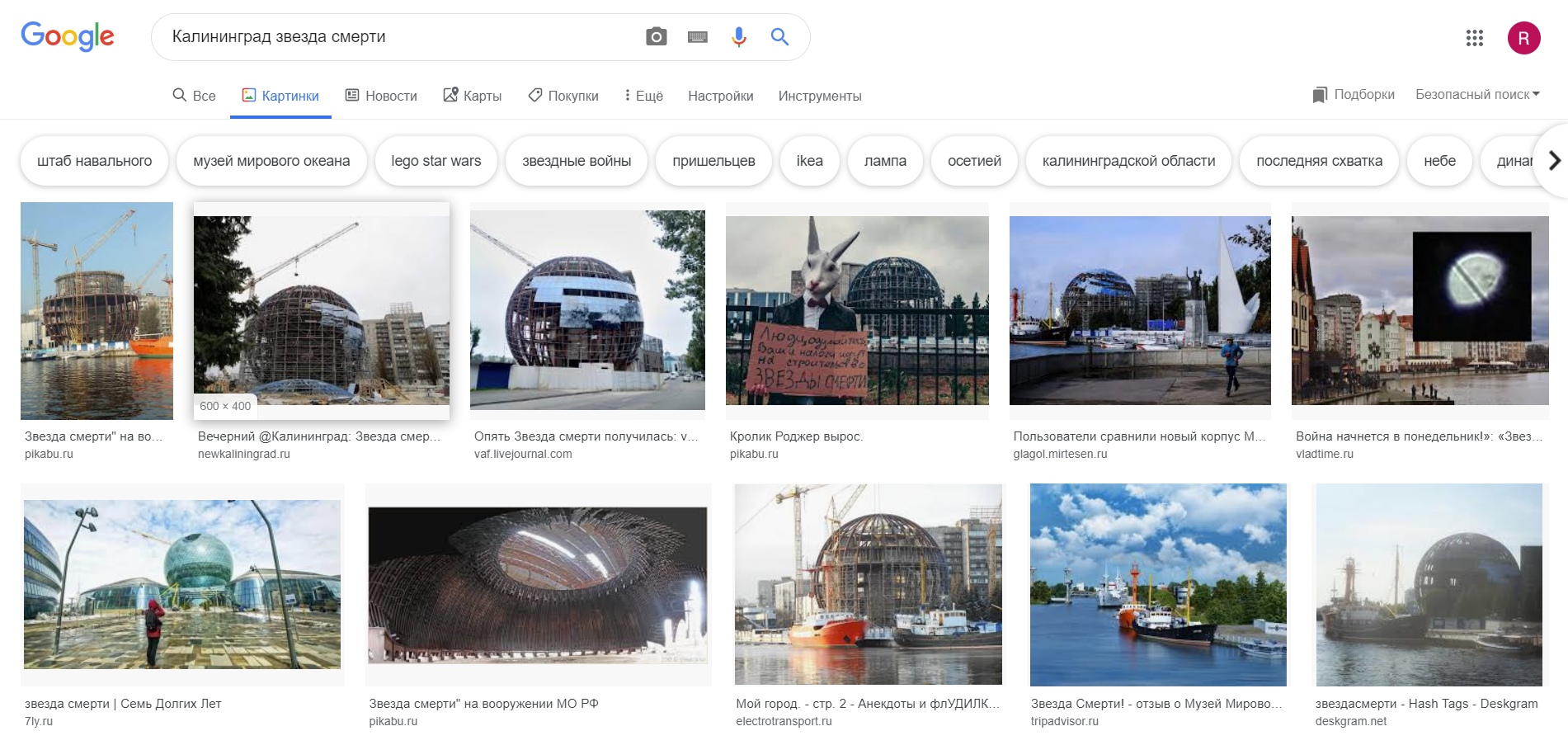Click the Вечерний @Калининград result title
The height and width of the screenshot is (745, 1568).
(x=319, y=436)
